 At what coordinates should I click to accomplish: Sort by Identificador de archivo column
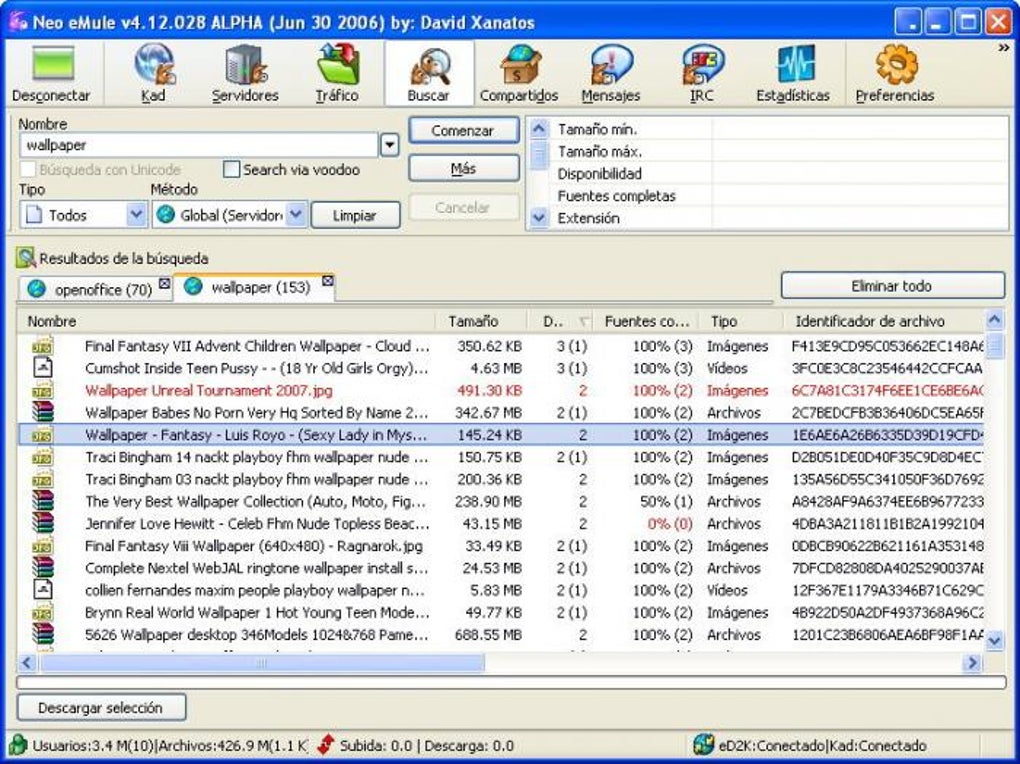click(x=885, y=321)
